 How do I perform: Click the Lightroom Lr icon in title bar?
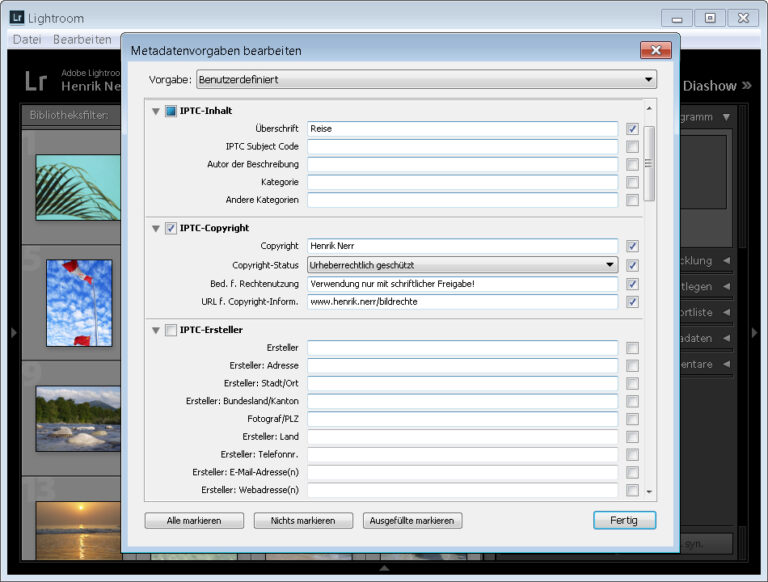(17, 18)
